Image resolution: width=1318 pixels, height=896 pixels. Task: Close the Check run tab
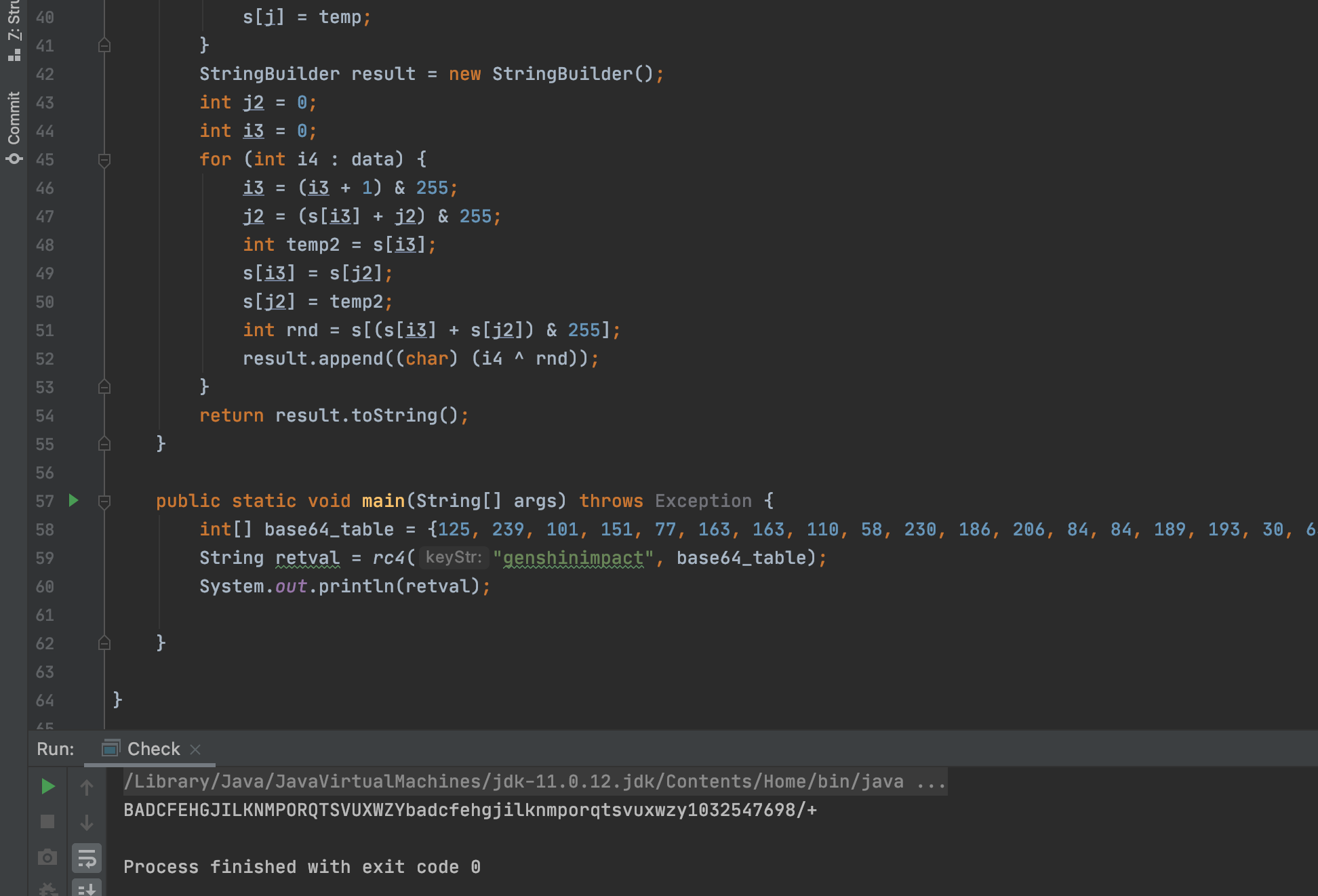click(x=195, y=750)
